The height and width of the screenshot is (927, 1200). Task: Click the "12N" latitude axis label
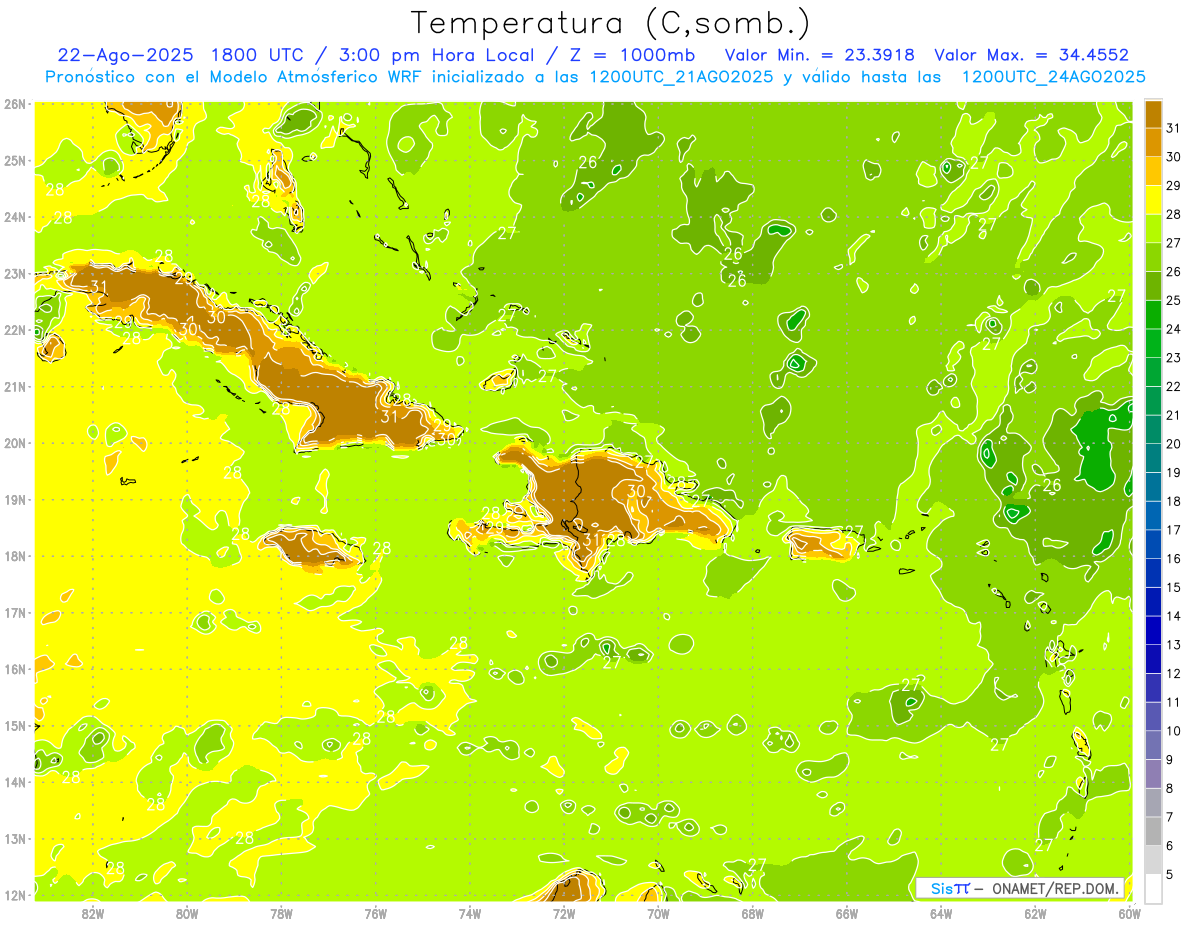tap(14, 895)
